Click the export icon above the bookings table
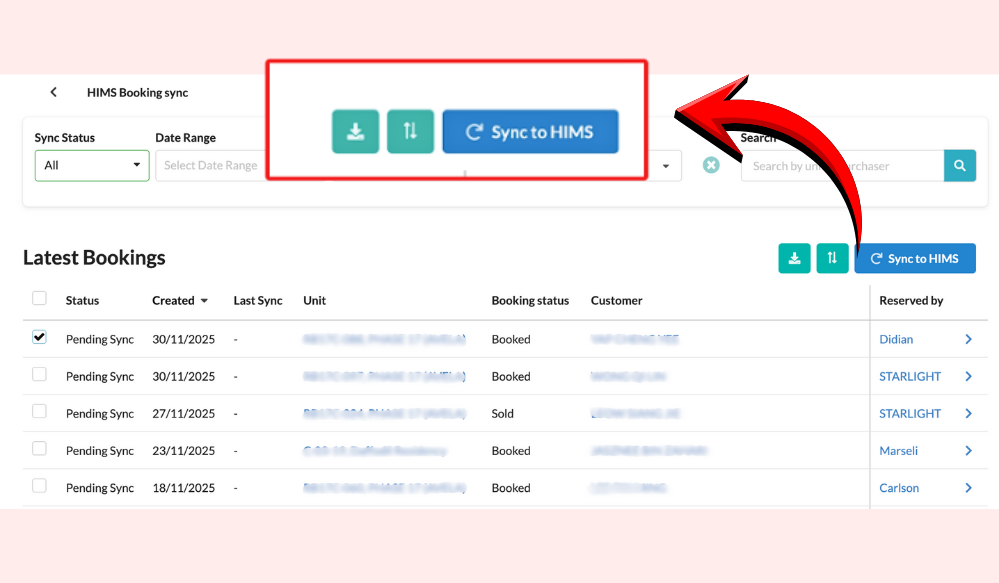Screen dimensions: 999x583 click(x=794, y=258)
